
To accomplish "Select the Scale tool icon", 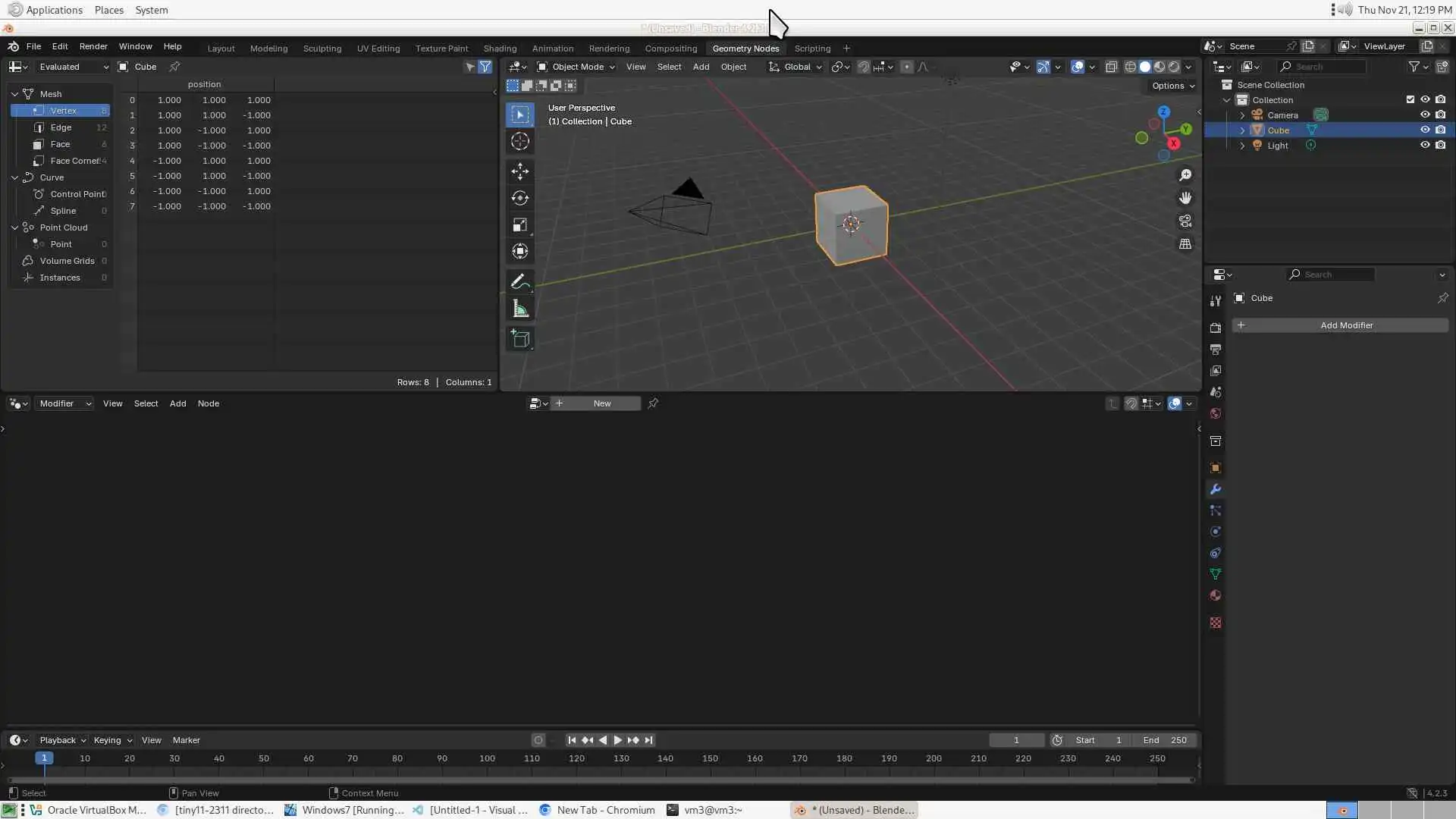I will [x=519, y=225].
